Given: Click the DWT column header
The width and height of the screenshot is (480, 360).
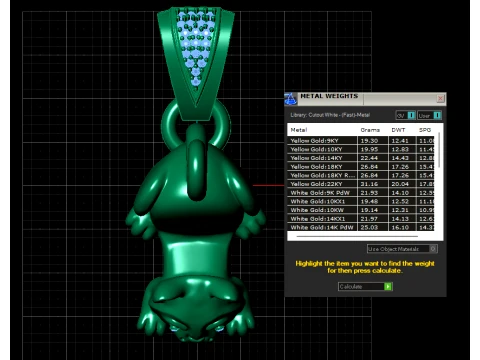Looking at the screenshot, I should tap(398, 130).
